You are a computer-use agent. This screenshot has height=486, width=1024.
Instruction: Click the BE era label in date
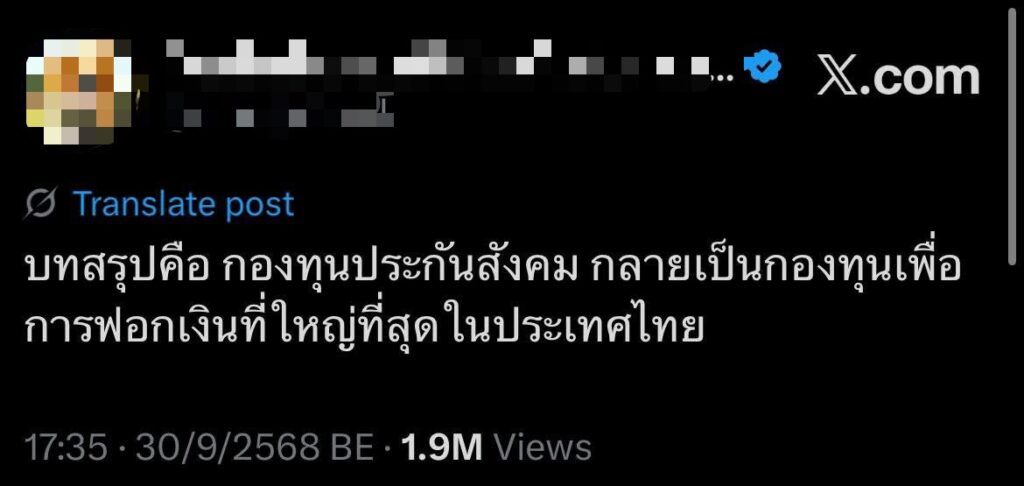349,448
